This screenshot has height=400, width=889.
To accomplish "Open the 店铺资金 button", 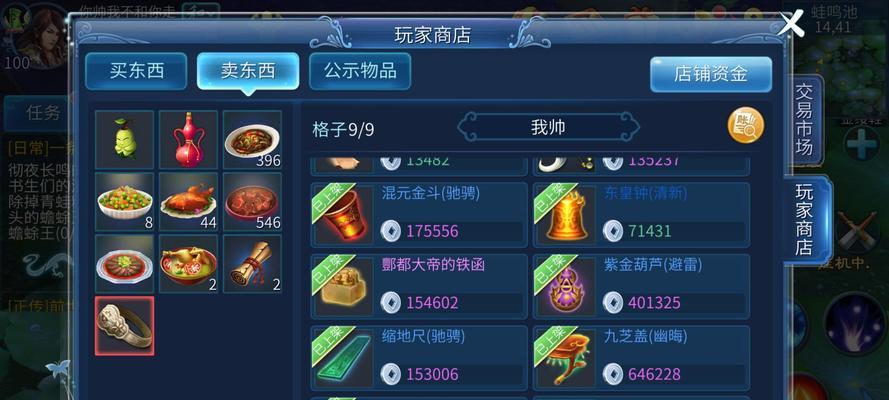I will tap(711, 74).
